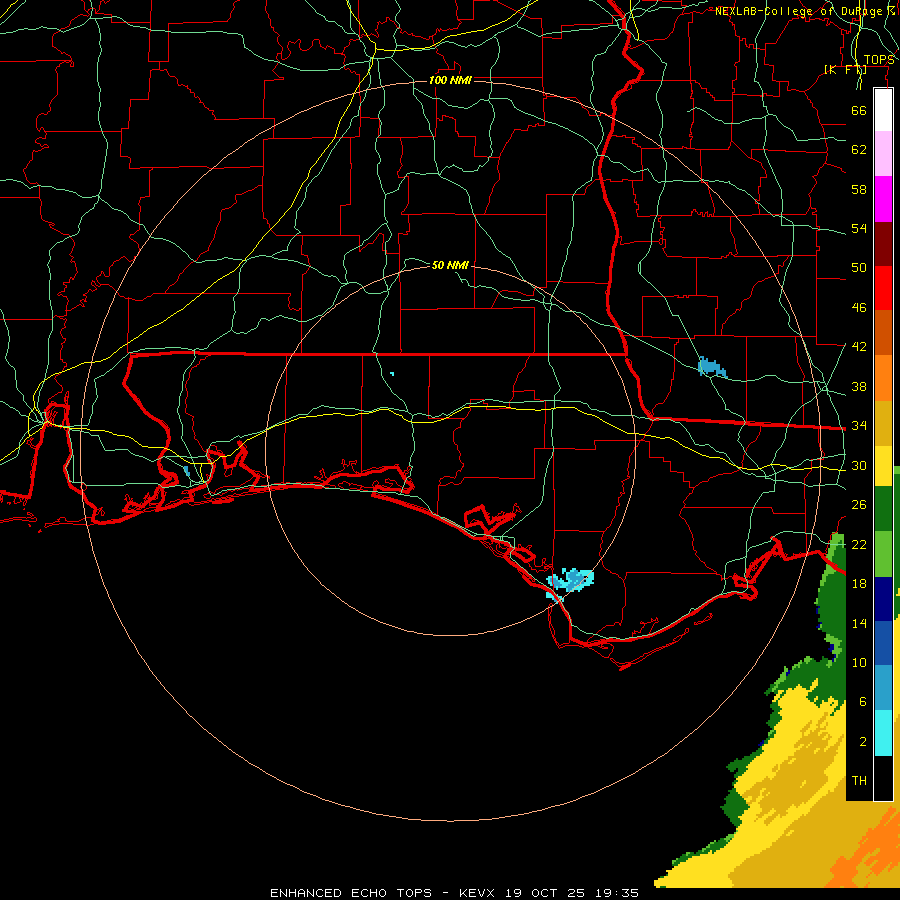
Task: Click the magenta legend swatch
Action: coord(883,199)
